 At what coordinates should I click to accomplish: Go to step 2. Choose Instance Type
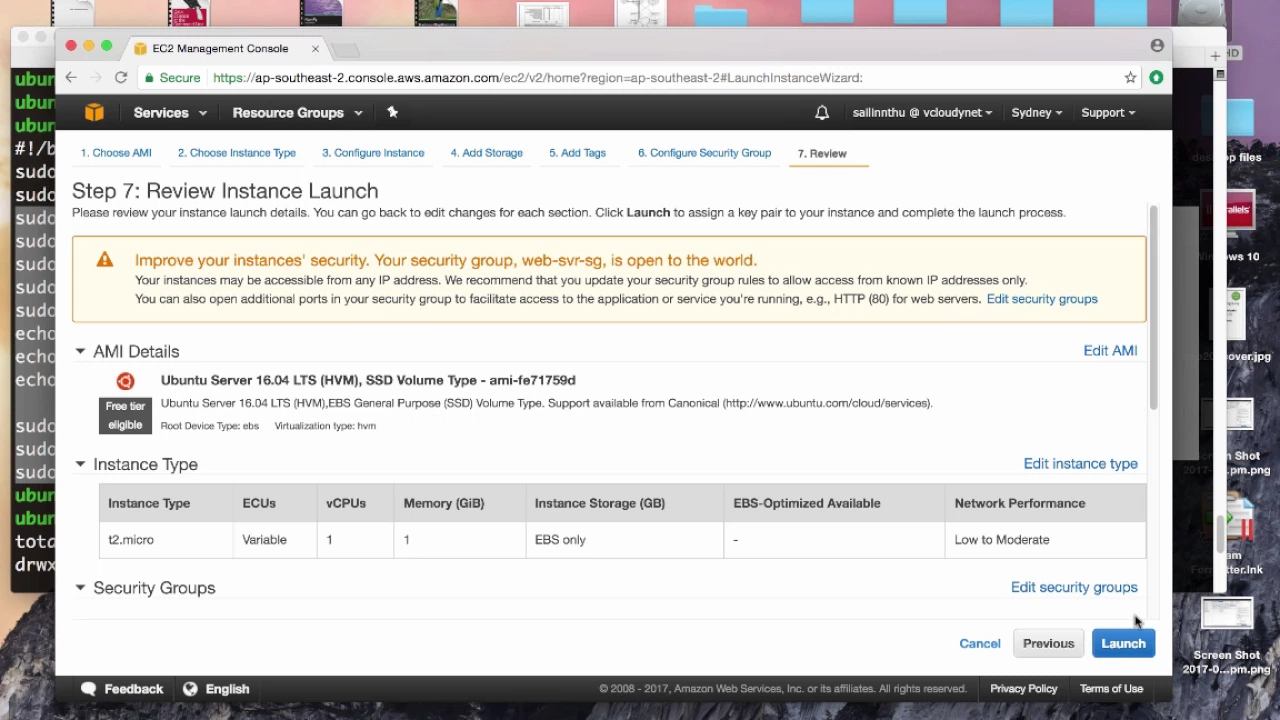pos(237,153)
